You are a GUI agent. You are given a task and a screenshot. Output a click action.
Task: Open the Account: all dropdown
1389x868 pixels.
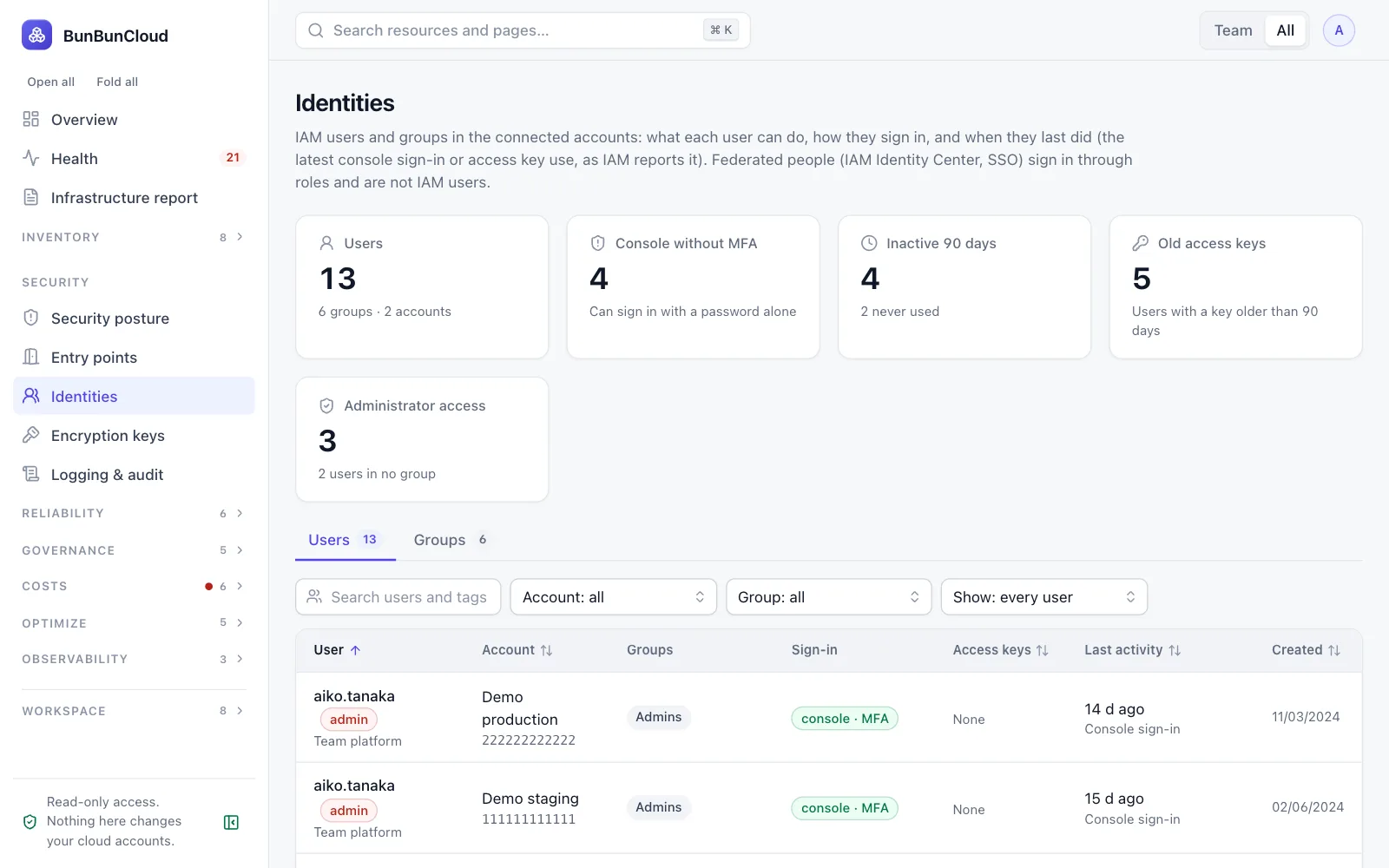[x=613, y=597]
